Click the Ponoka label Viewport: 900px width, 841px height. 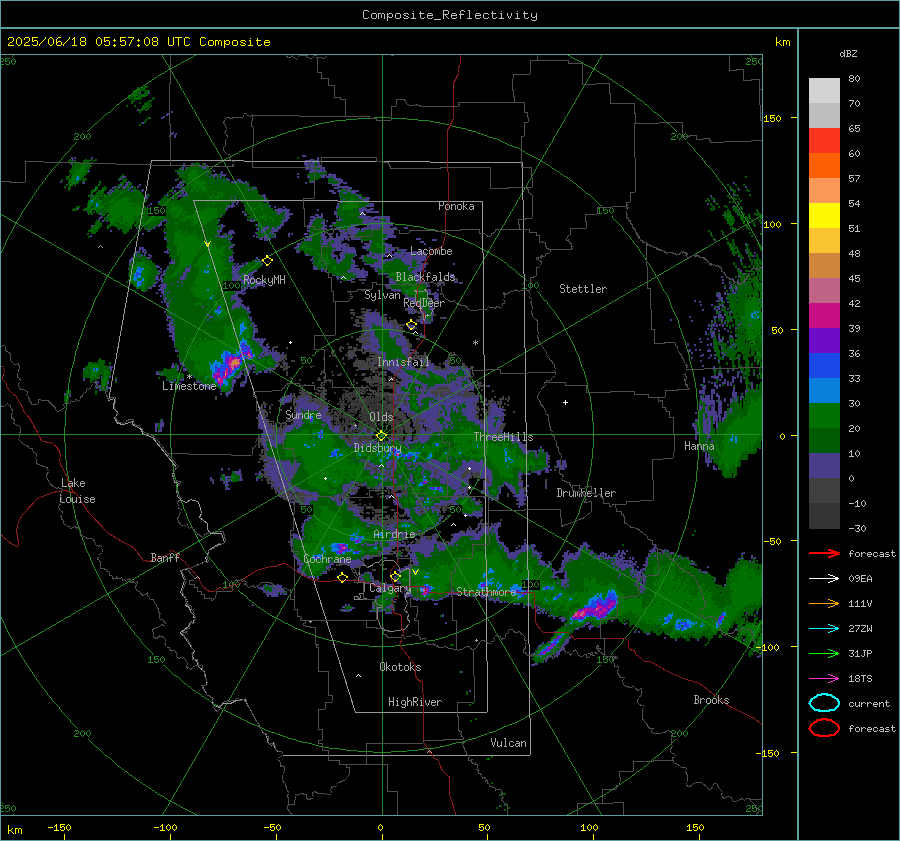(x=456, y=206)
